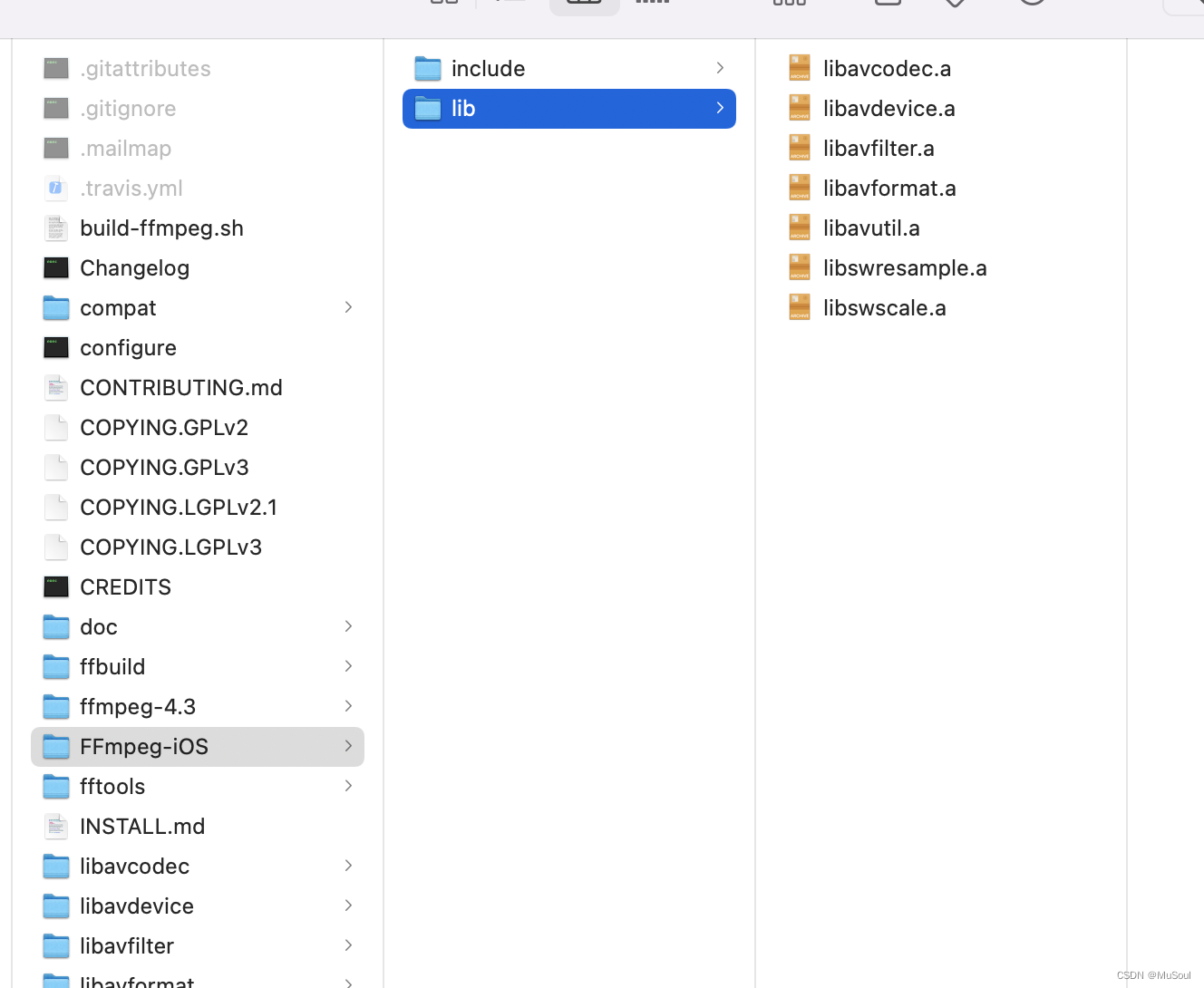Click the .gitattributes file icon

[56, 68]
